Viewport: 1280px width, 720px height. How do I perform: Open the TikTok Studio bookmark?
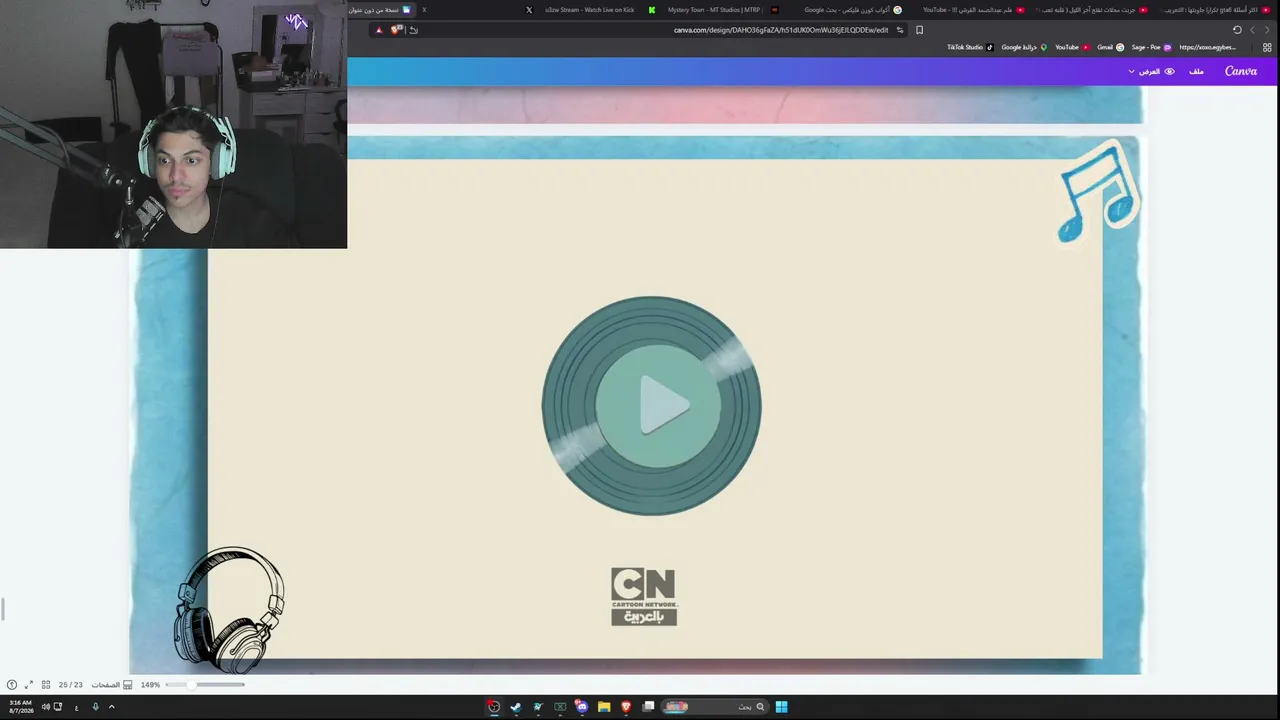[970, 47]
